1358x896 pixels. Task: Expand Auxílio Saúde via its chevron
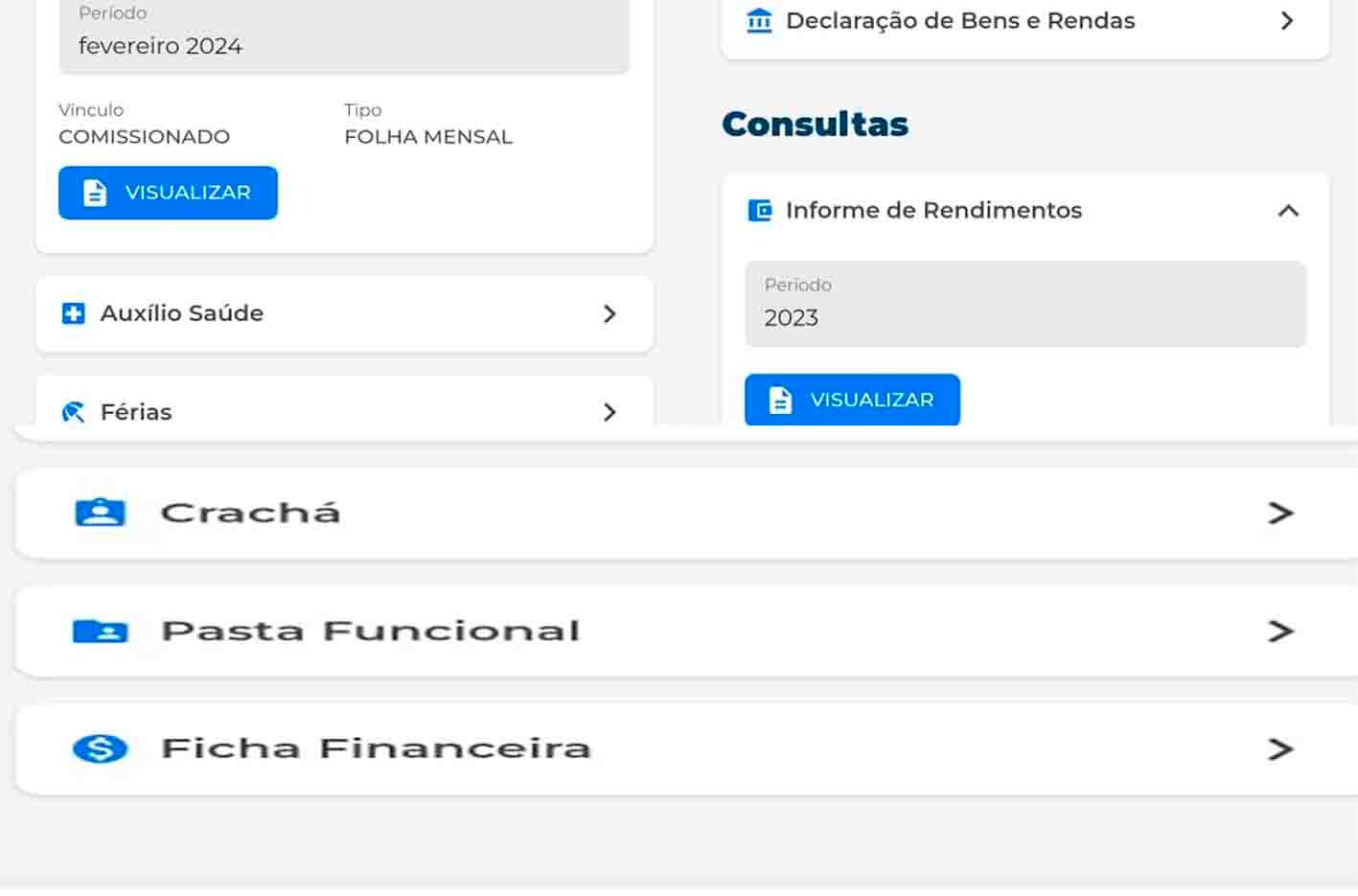click(610, 313)
